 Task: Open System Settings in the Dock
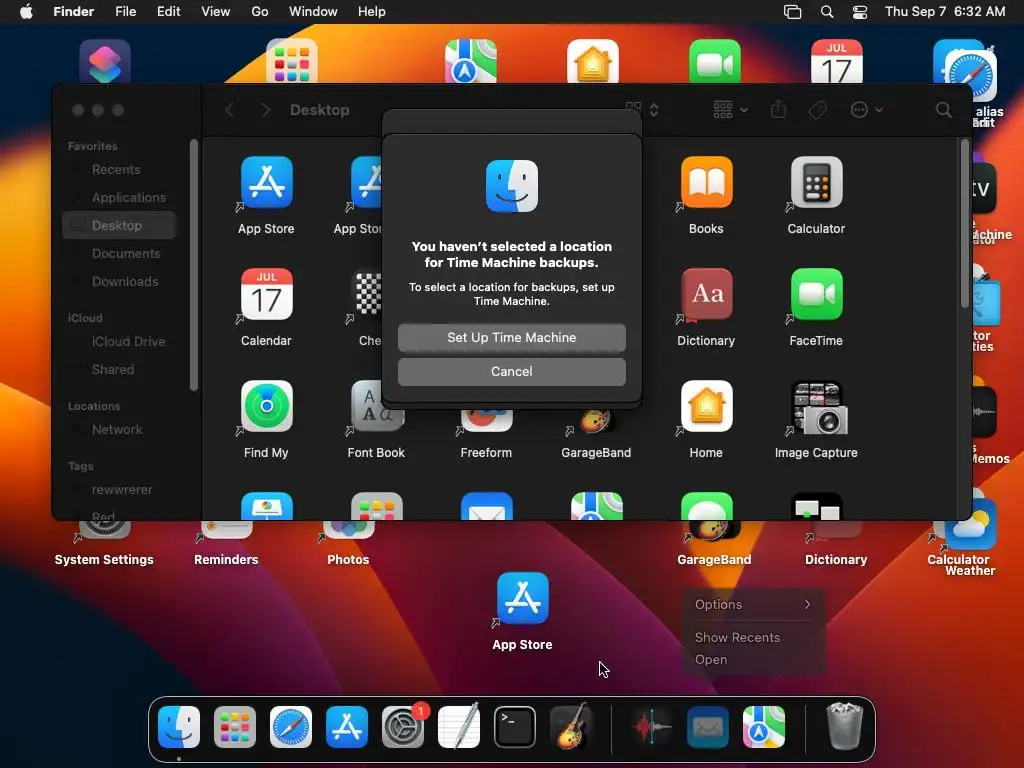pyautogui.click(x=403, y=727)
